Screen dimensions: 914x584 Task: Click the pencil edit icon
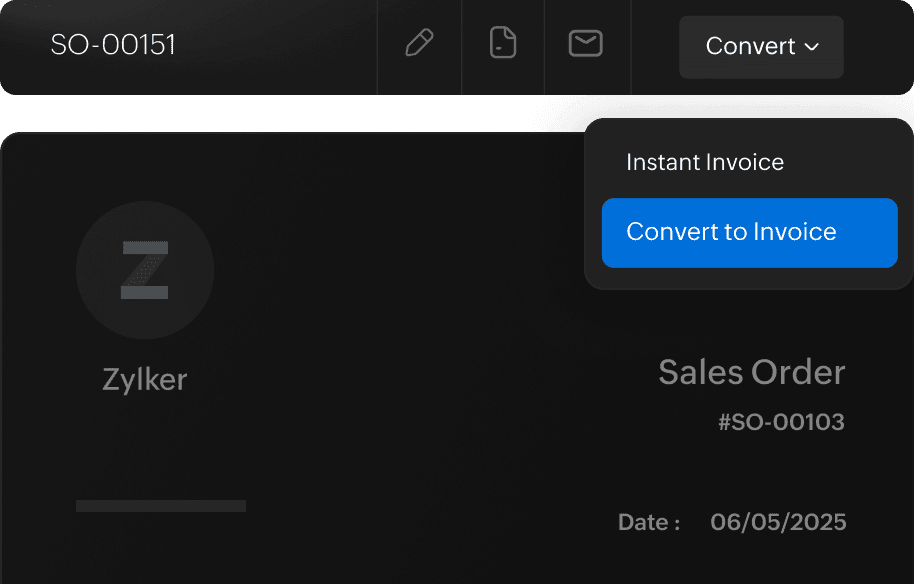click(x=419, y=44)
